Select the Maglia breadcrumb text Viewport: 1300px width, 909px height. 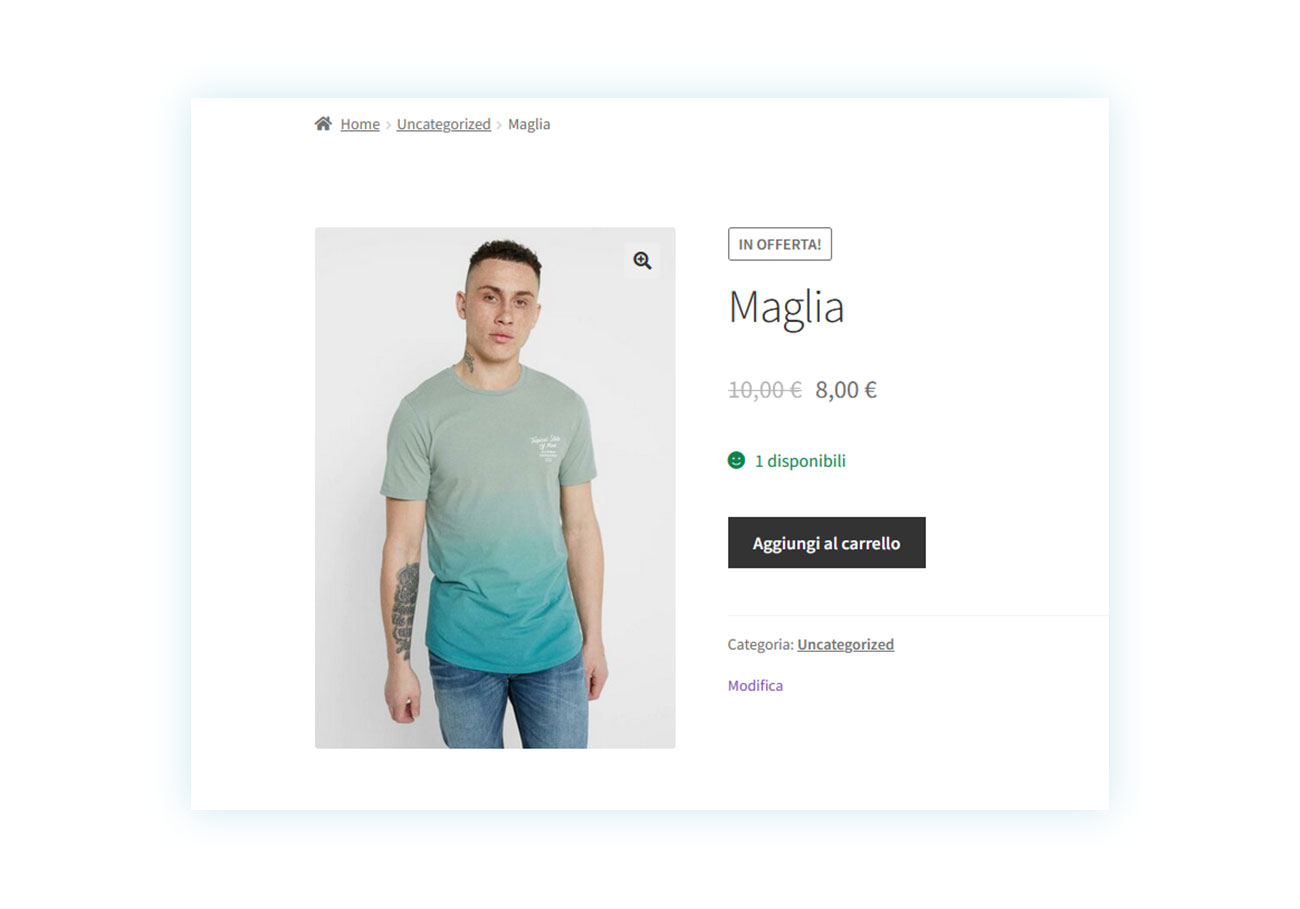point(529,124)
